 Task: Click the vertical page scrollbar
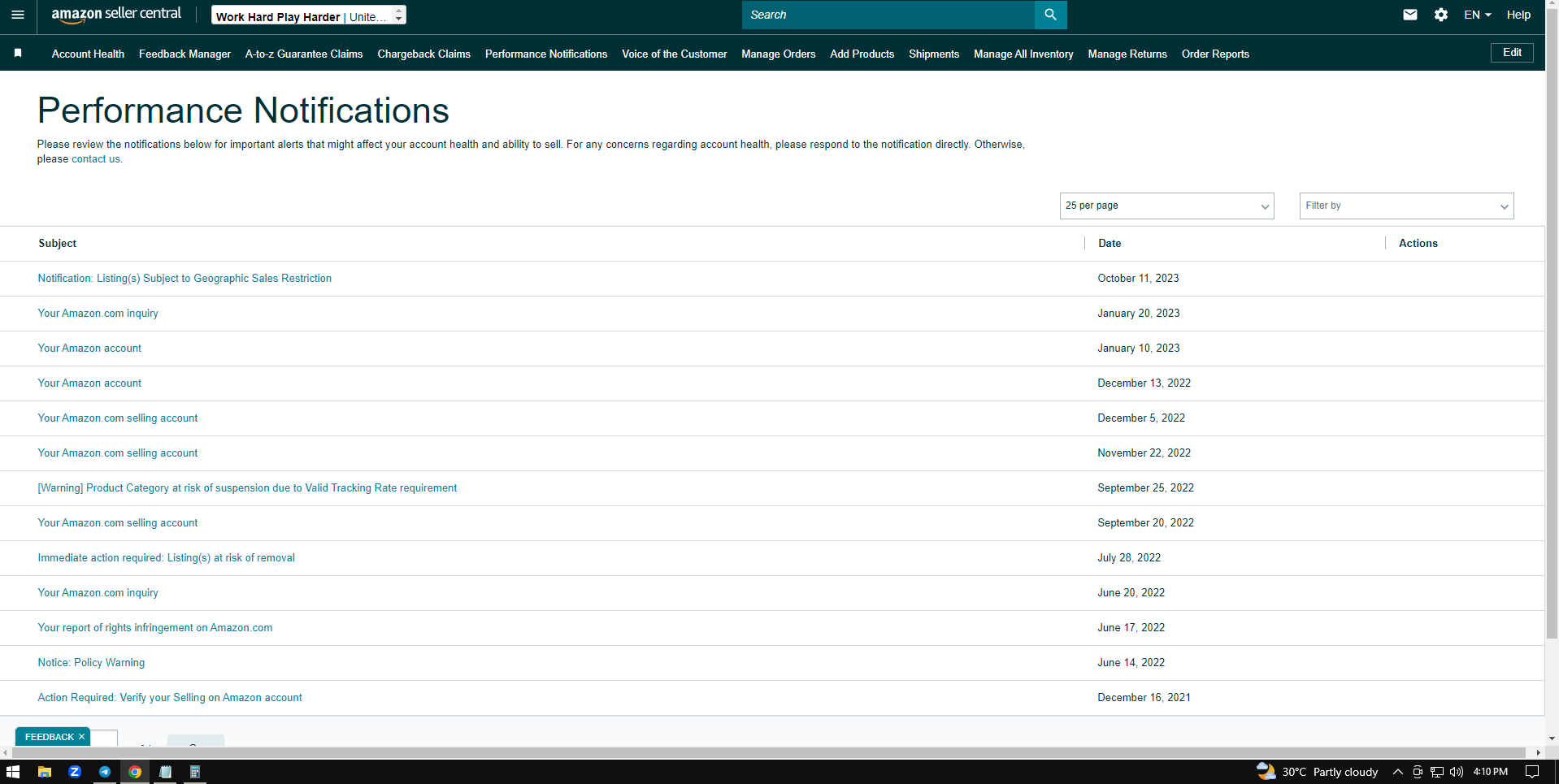1552,325
